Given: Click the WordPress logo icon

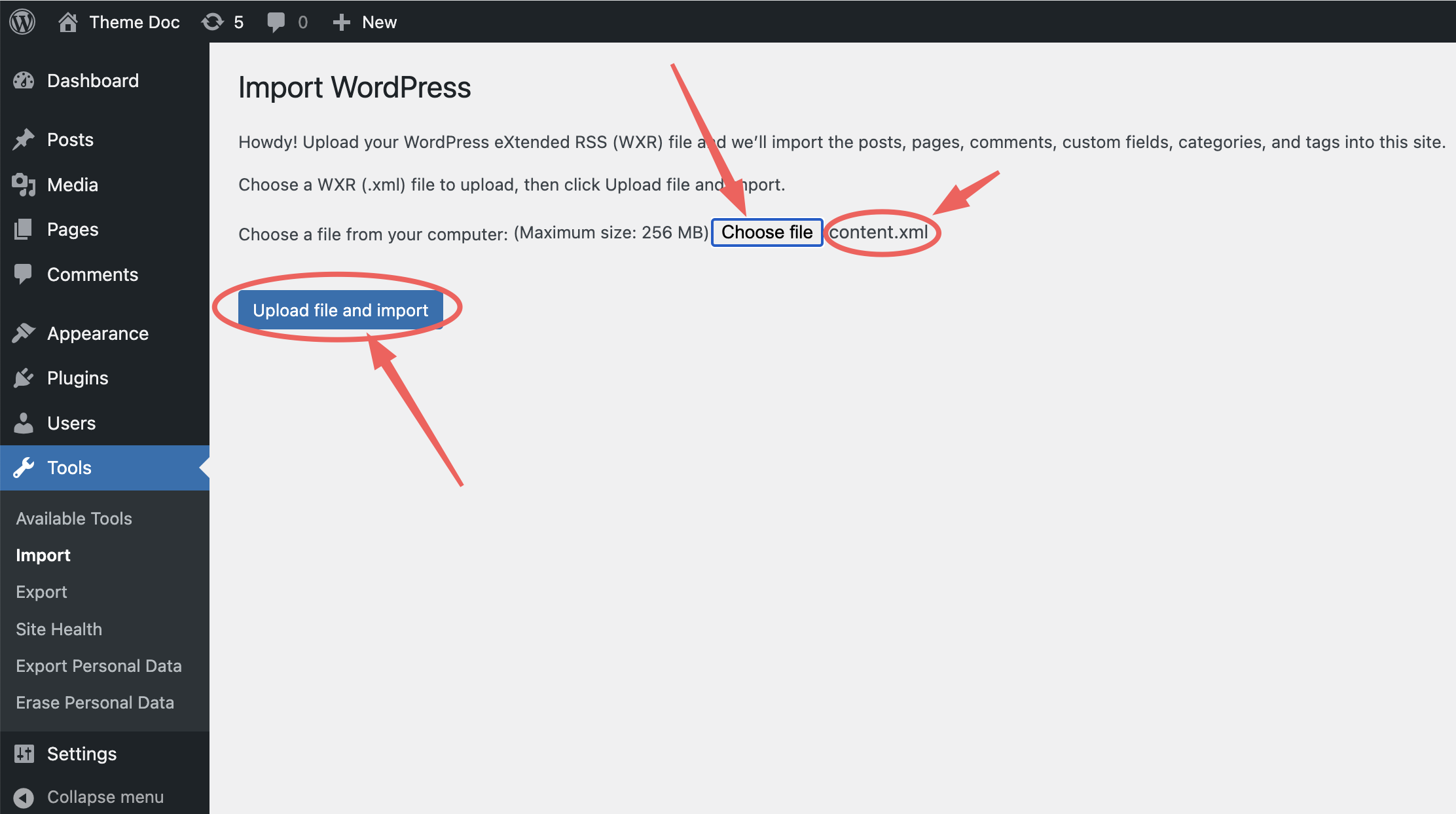Looking at the screenshot, I should pos(22,21).
